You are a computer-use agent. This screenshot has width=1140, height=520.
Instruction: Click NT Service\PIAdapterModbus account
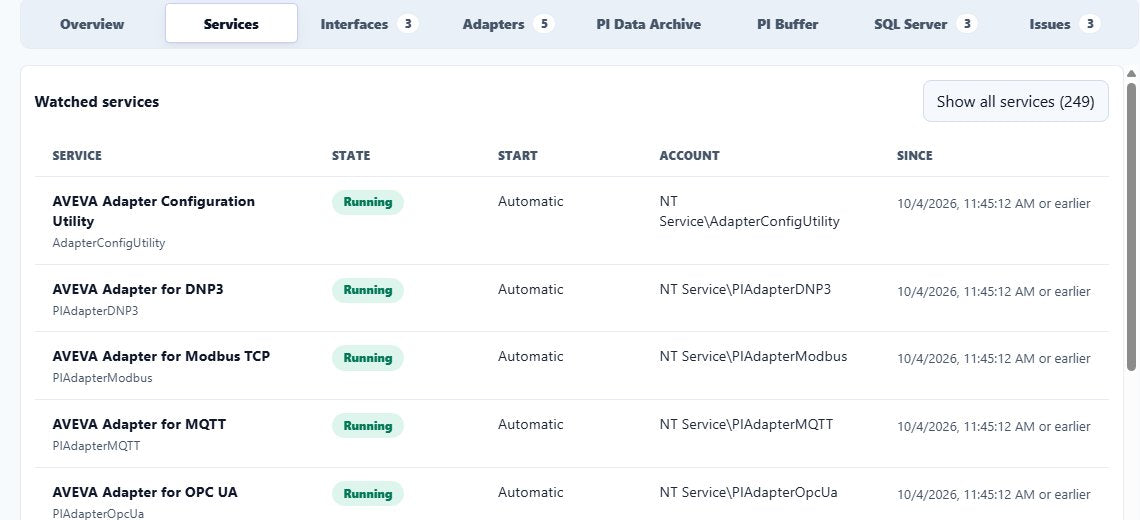click(x=753, y=356)
